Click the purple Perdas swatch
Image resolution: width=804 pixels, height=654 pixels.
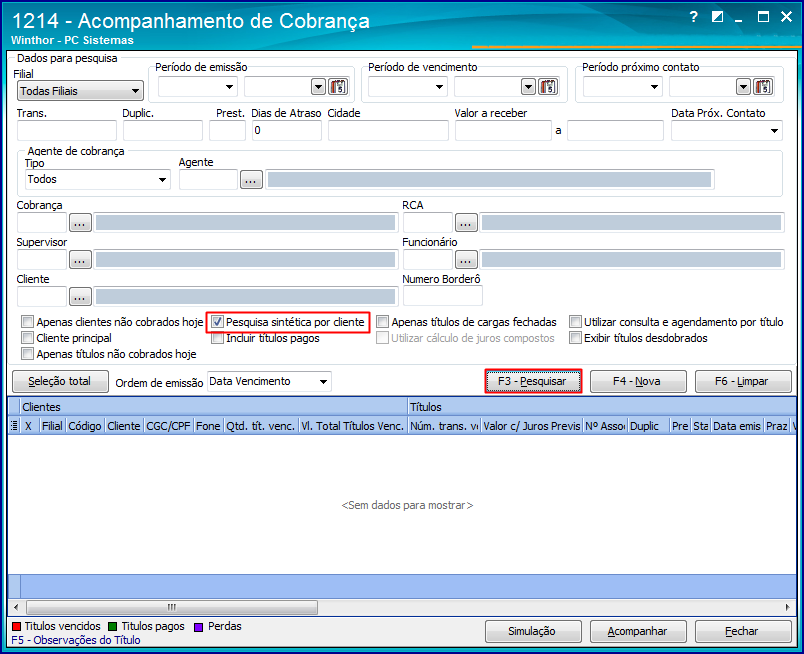point(199,627)
